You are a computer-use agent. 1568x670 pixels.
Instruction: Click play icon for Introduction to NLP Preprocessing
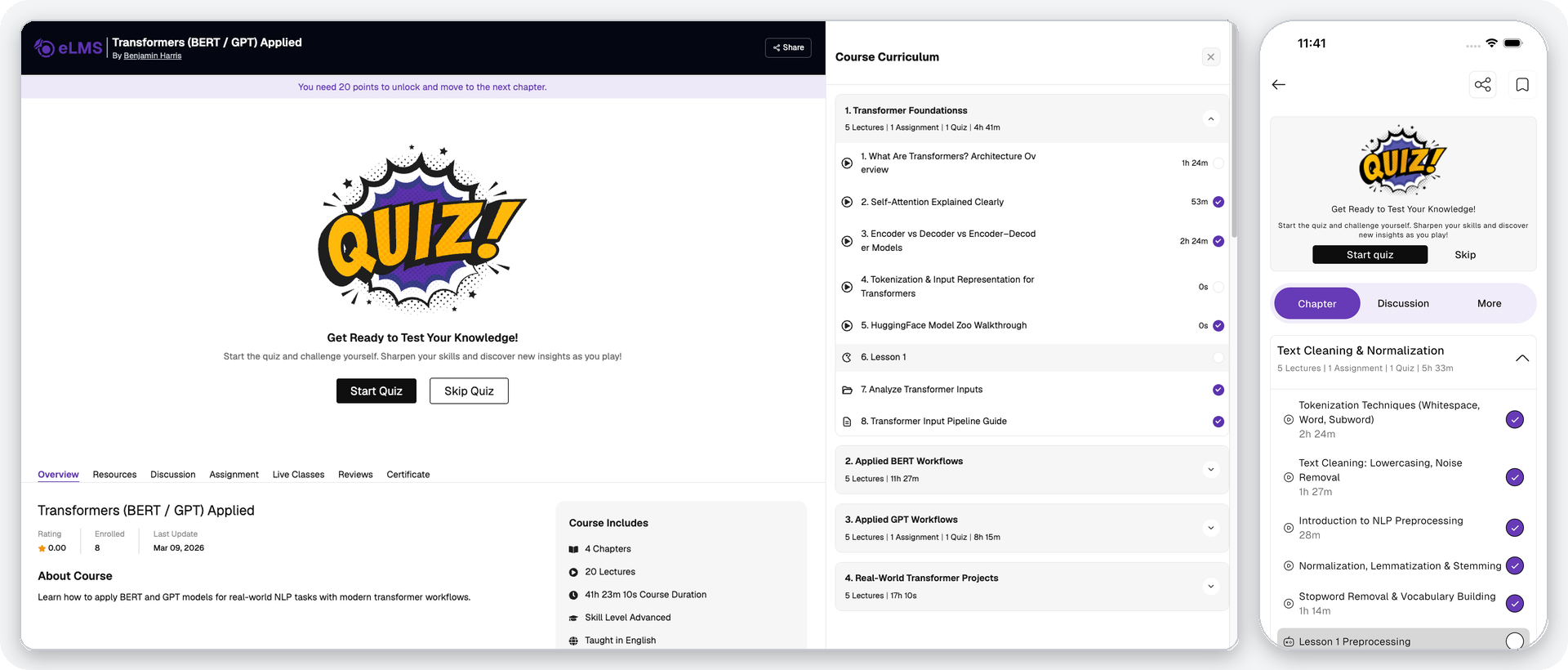1288,528
